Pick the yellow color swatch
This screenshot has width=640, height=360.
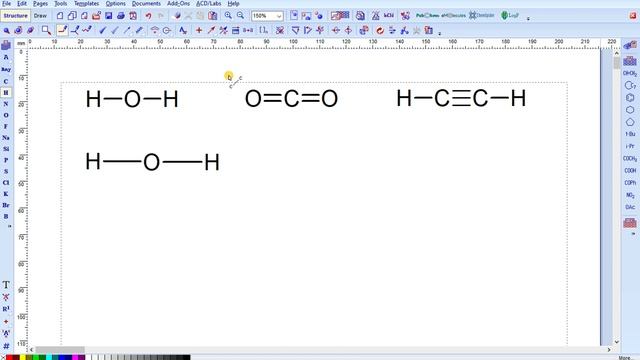23,358
